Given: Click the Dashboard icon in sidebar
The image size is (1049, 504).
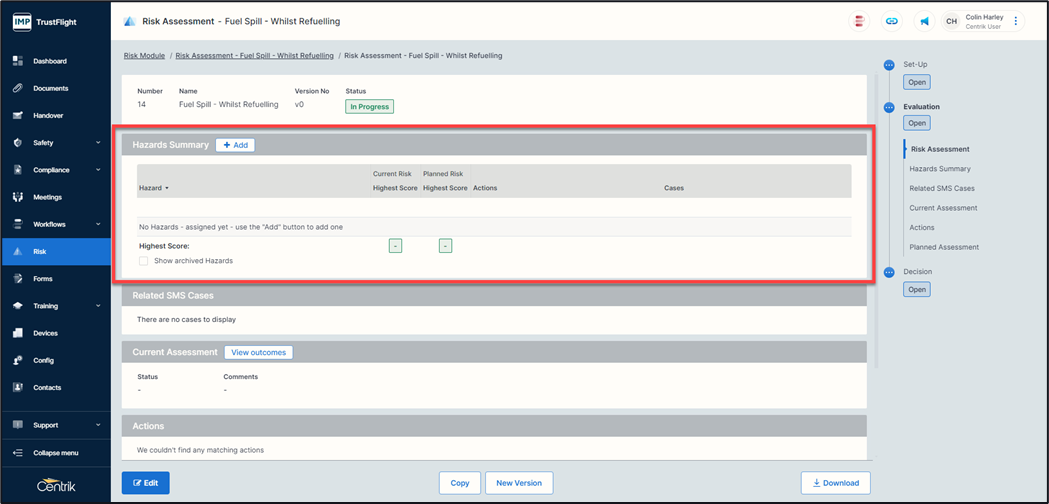Looking at the screenshot, I should click(18, 61).
